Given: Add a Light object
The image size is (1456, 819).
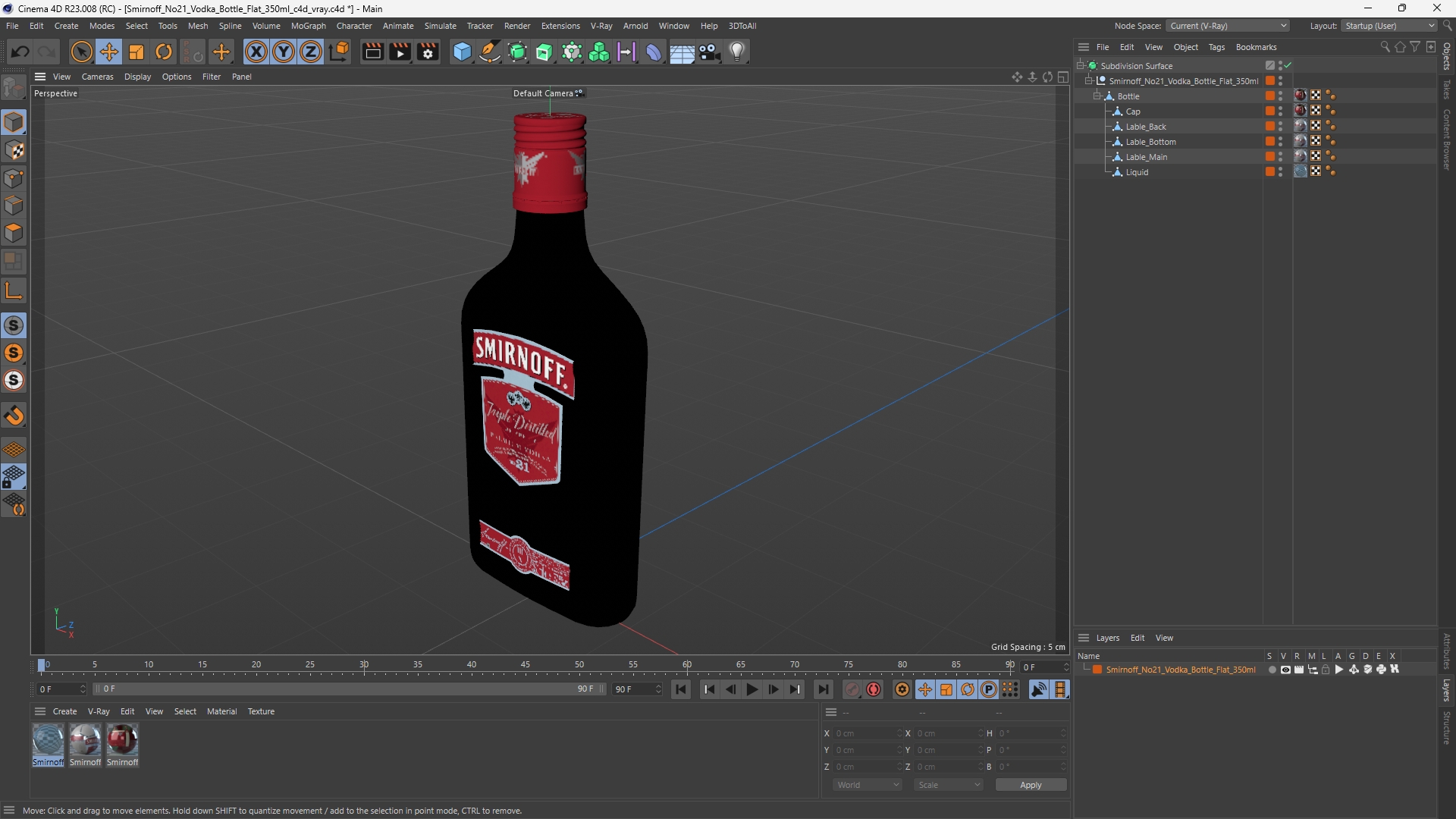Looking at the screenshot, I should pos(737,52).
